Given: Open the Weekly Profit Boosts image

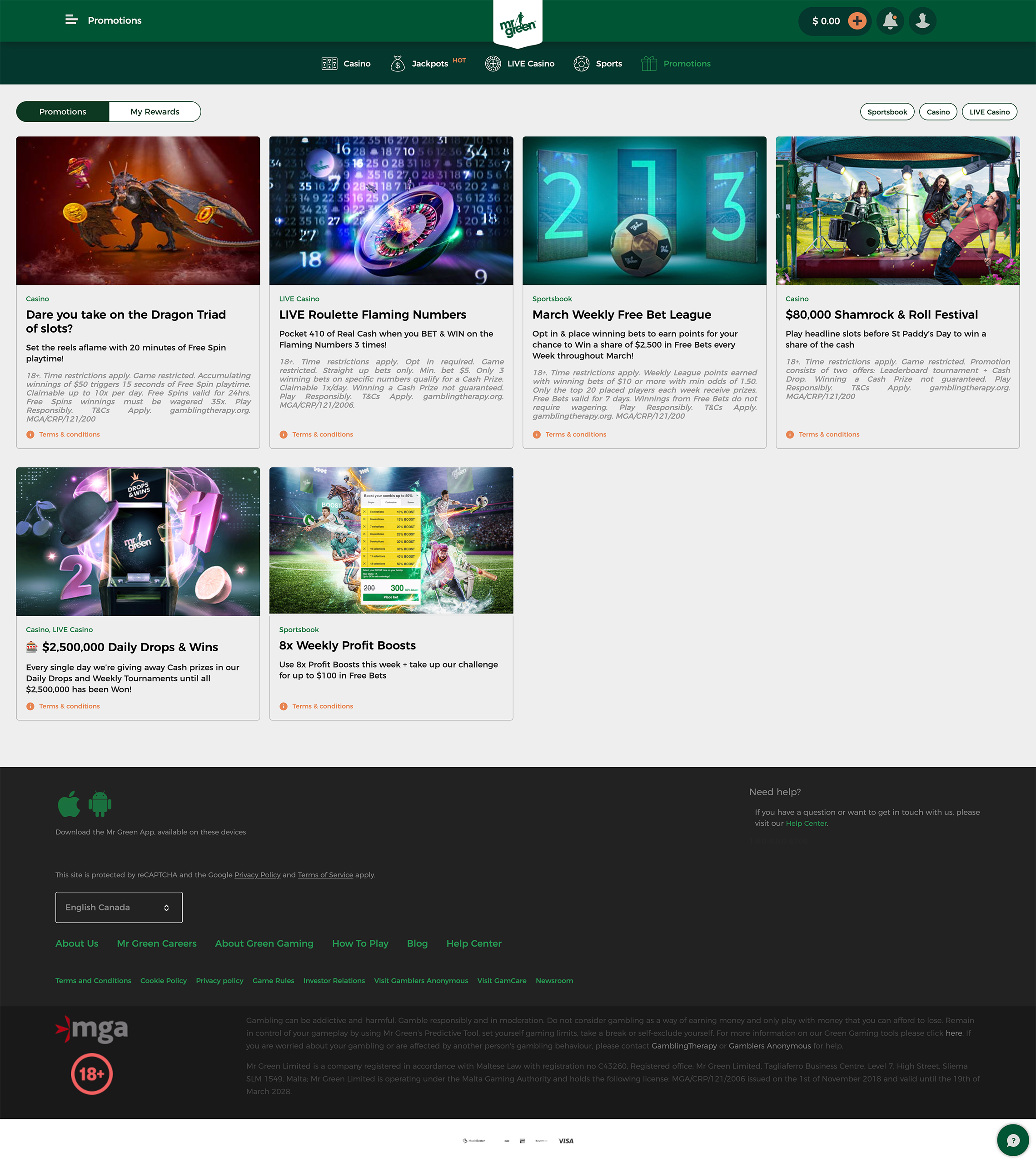Looking at the screenshot, I should click(392, 541).
